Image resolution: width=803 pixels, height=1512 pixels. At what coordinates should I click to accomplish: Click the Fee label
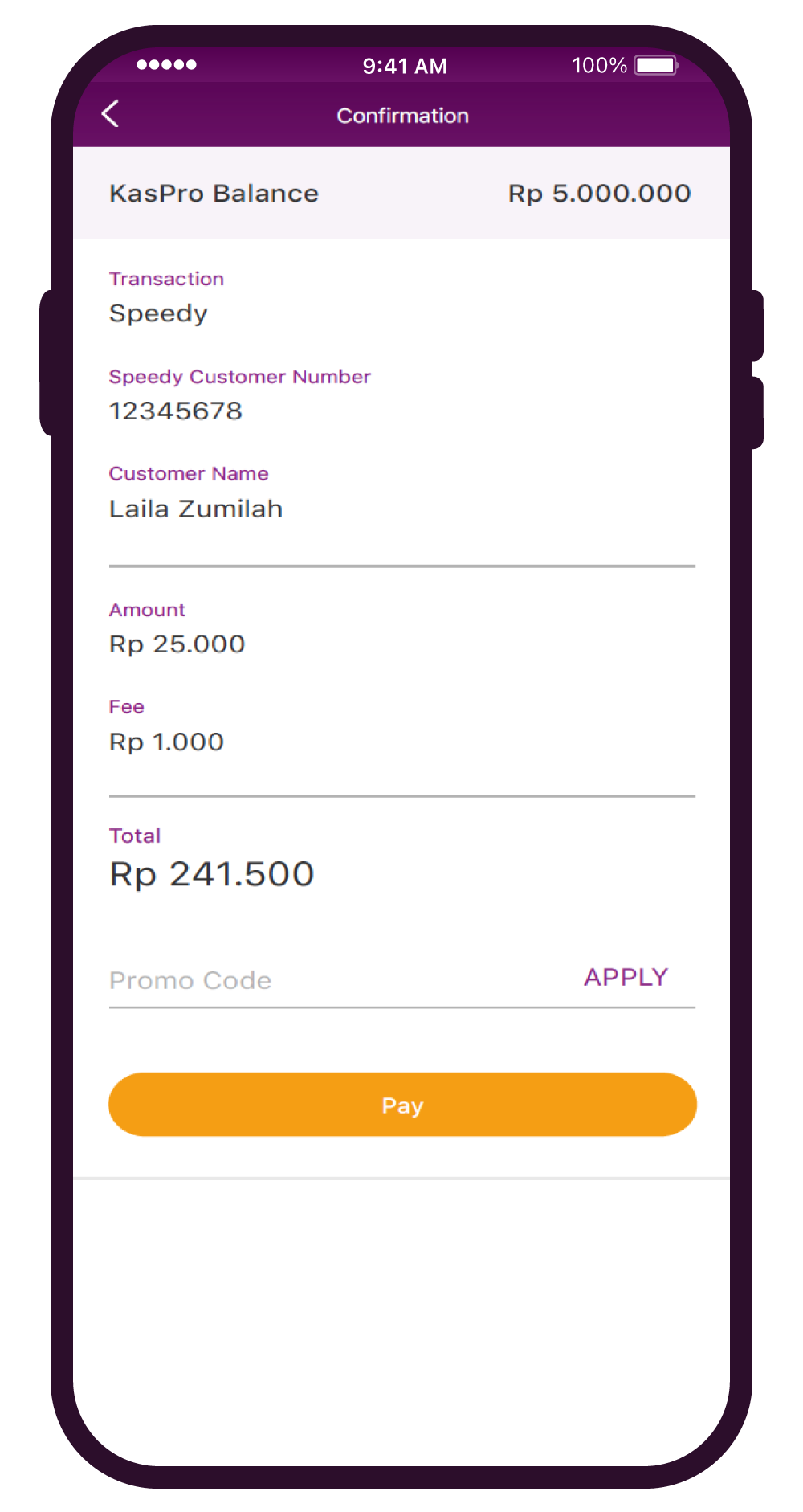coord(127,707)
